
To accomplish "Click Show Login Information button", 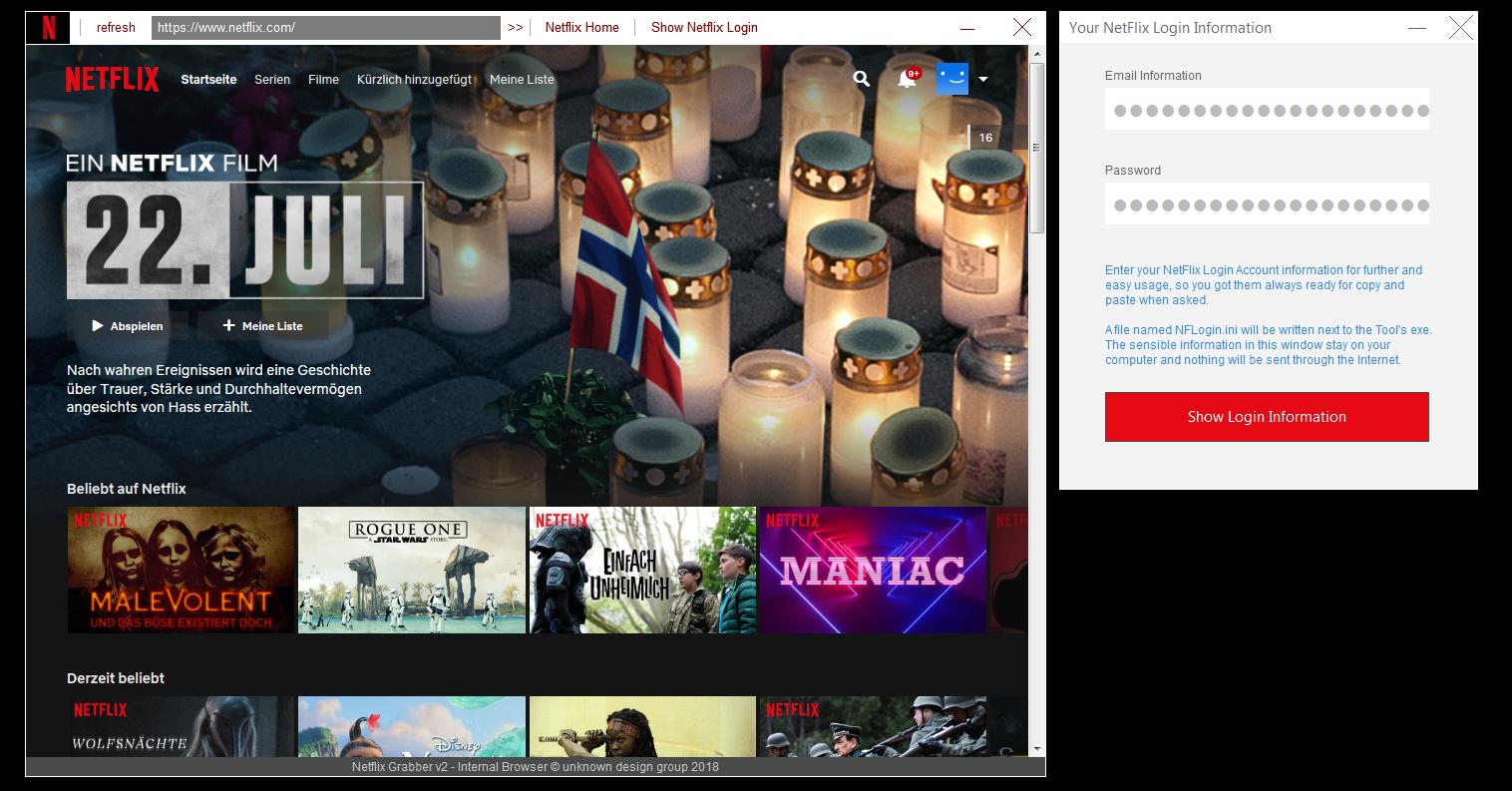I will (1267, 417).
